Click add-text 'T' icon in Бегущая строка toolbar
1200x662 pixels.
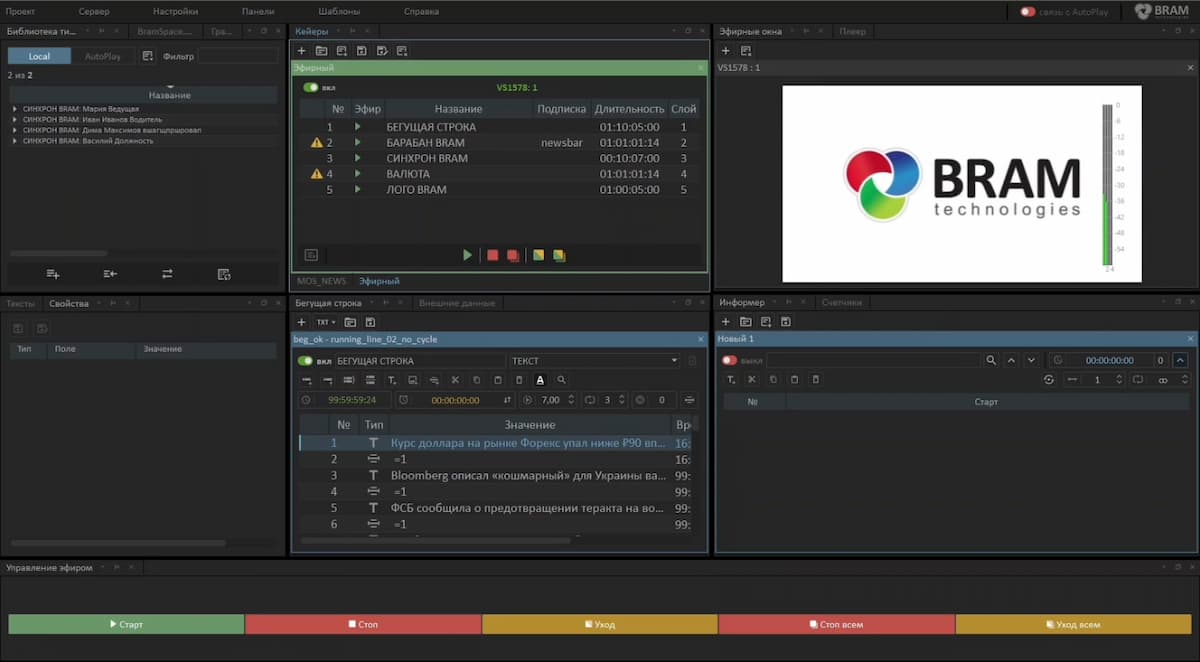(391, 380)
